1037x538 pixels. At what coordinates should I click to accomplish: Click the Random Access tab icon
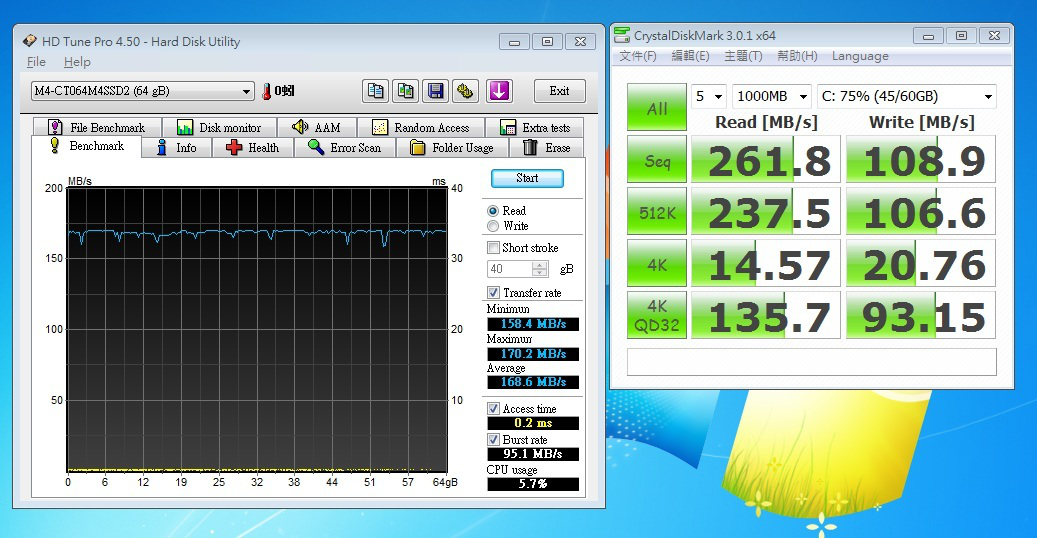pos(380,127)
